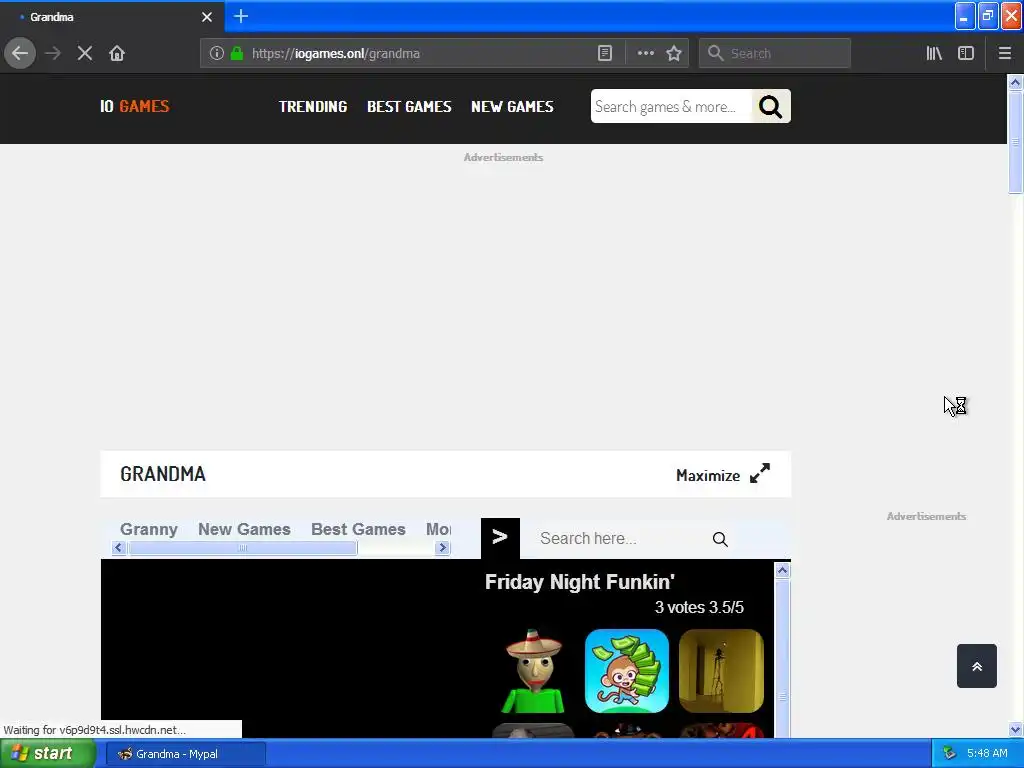Click the 3 votes 3.5/5 rating text

699,607
